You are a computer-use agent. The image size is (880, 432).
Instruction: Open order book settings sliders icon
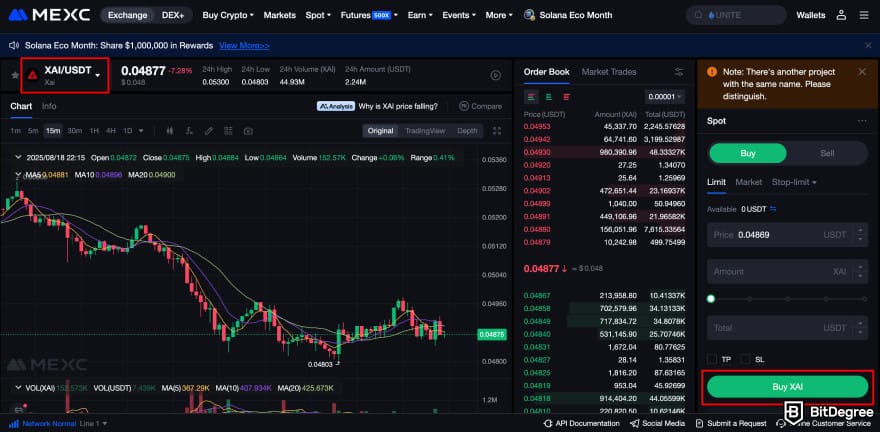point(679,72)
